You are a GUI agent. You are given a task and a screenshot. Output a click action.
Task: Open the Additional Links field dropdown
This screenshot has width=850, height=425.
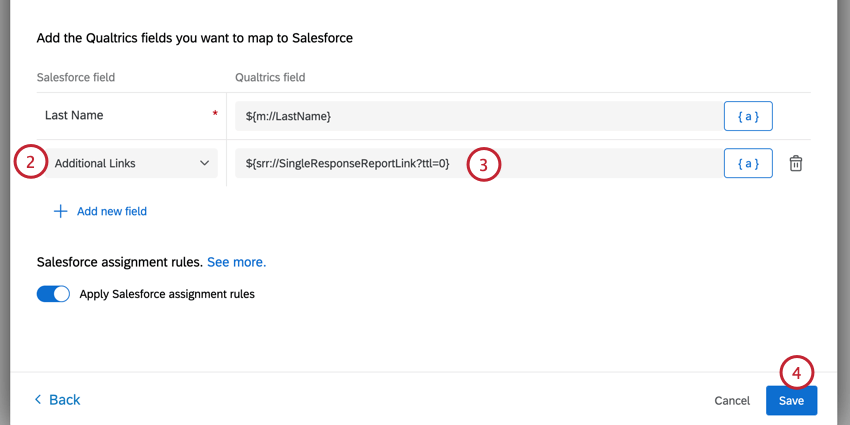click(130, 163)
